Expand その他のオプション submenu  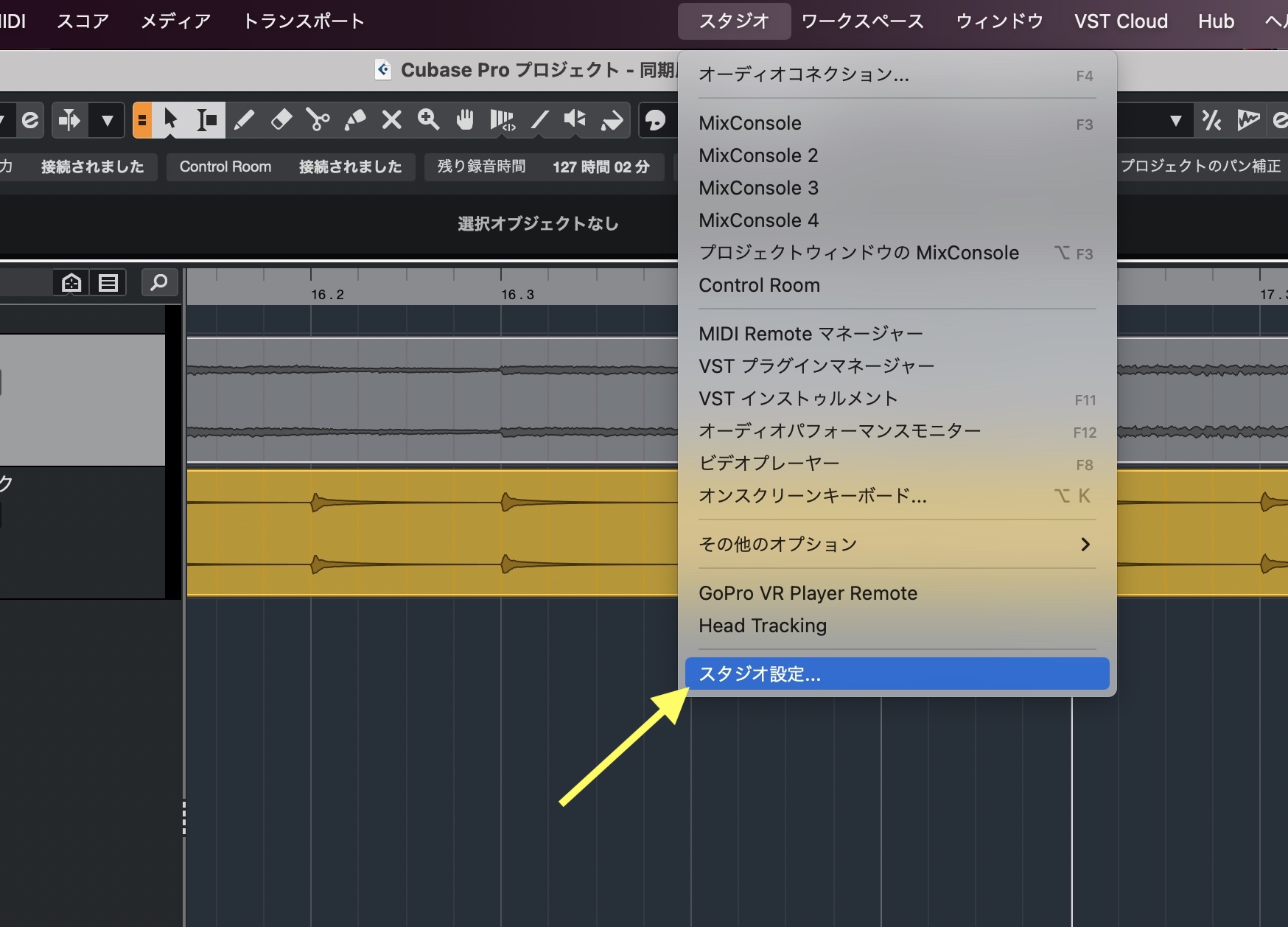point(897,545)
